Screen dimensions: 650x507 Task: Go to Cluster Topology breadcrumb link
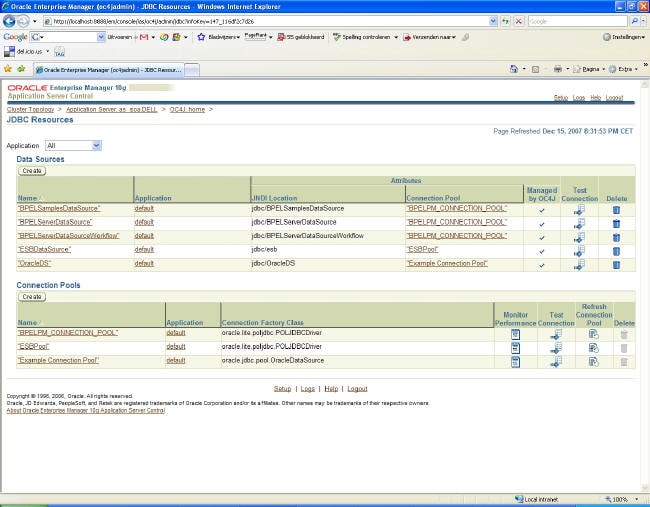(31, 109)
